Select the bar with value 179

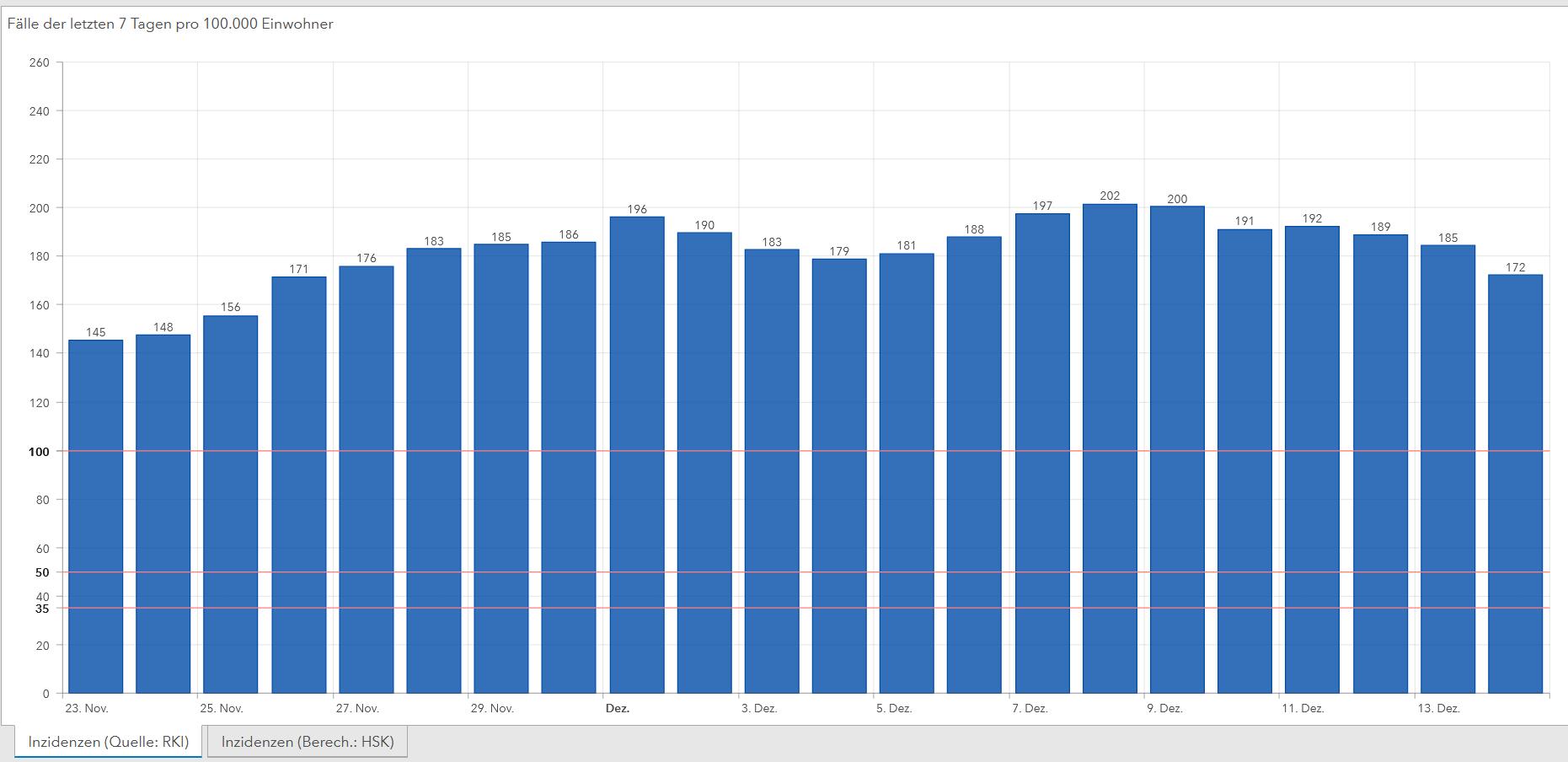point(839,476)
